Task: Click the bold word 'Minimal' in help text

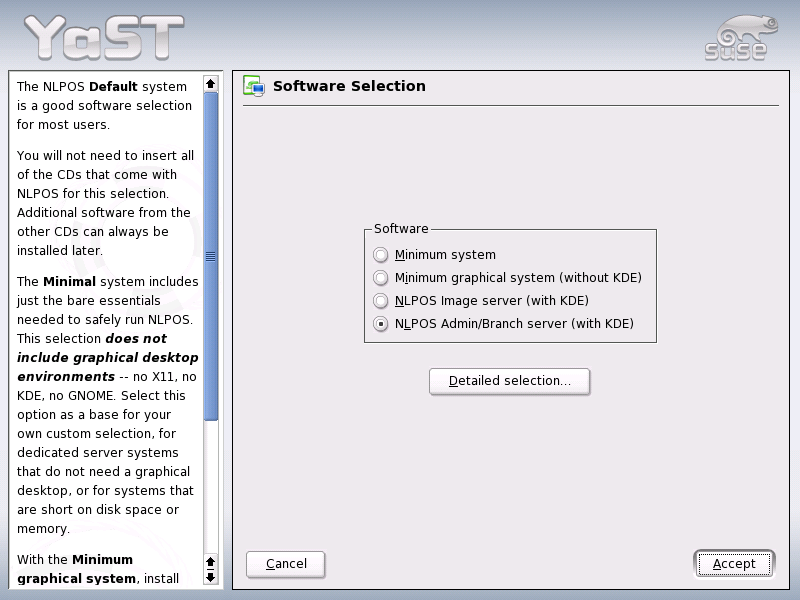Action: coord(69,281)
